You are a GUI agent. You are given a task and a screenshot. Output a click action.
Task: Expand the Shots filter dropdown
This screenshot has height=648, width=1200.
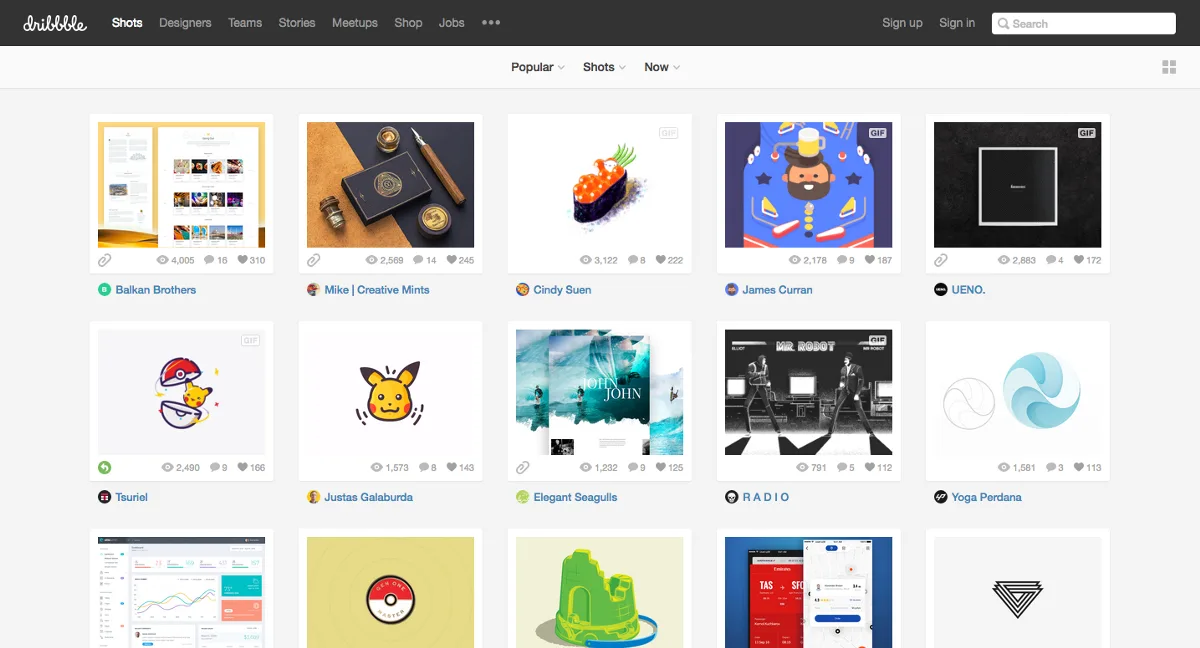pyautogui.click(x=604, y=67)
